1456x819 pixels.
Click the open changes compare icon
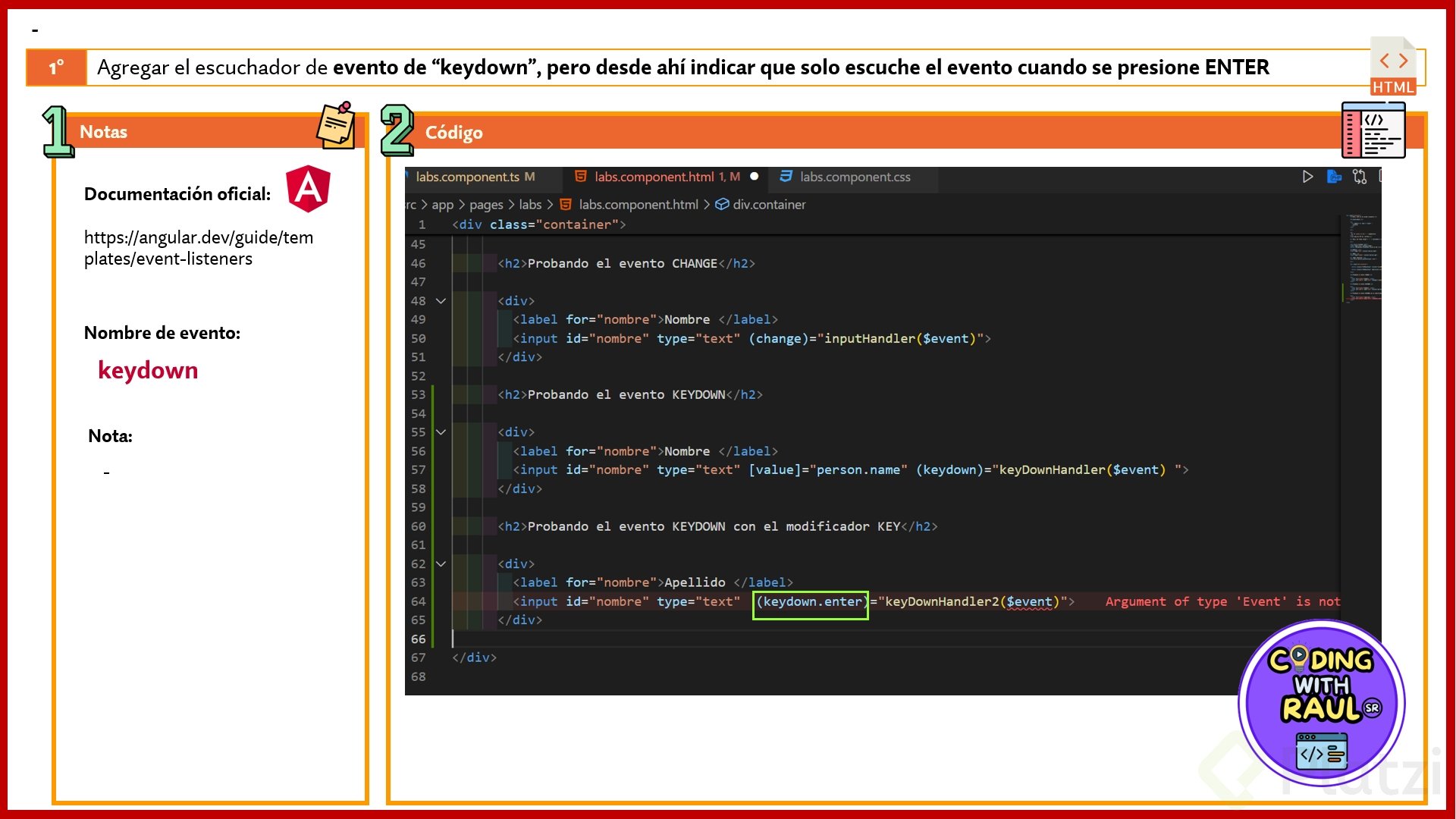click(1360, 177)
